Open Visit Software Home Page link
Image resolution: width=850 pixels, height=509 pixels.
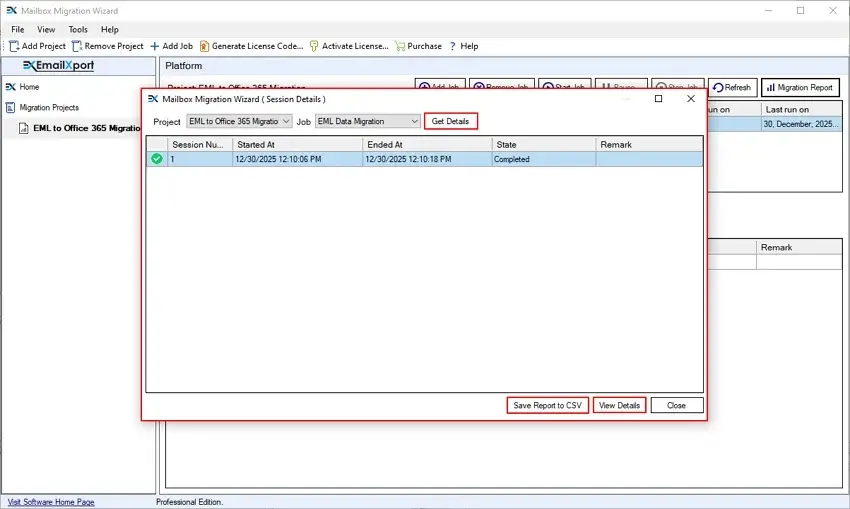tap(51, 502)
